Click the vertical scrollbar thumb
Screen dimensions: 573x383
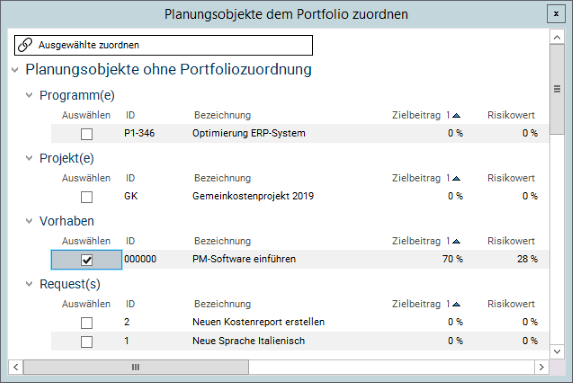click(x=557, y=90)
